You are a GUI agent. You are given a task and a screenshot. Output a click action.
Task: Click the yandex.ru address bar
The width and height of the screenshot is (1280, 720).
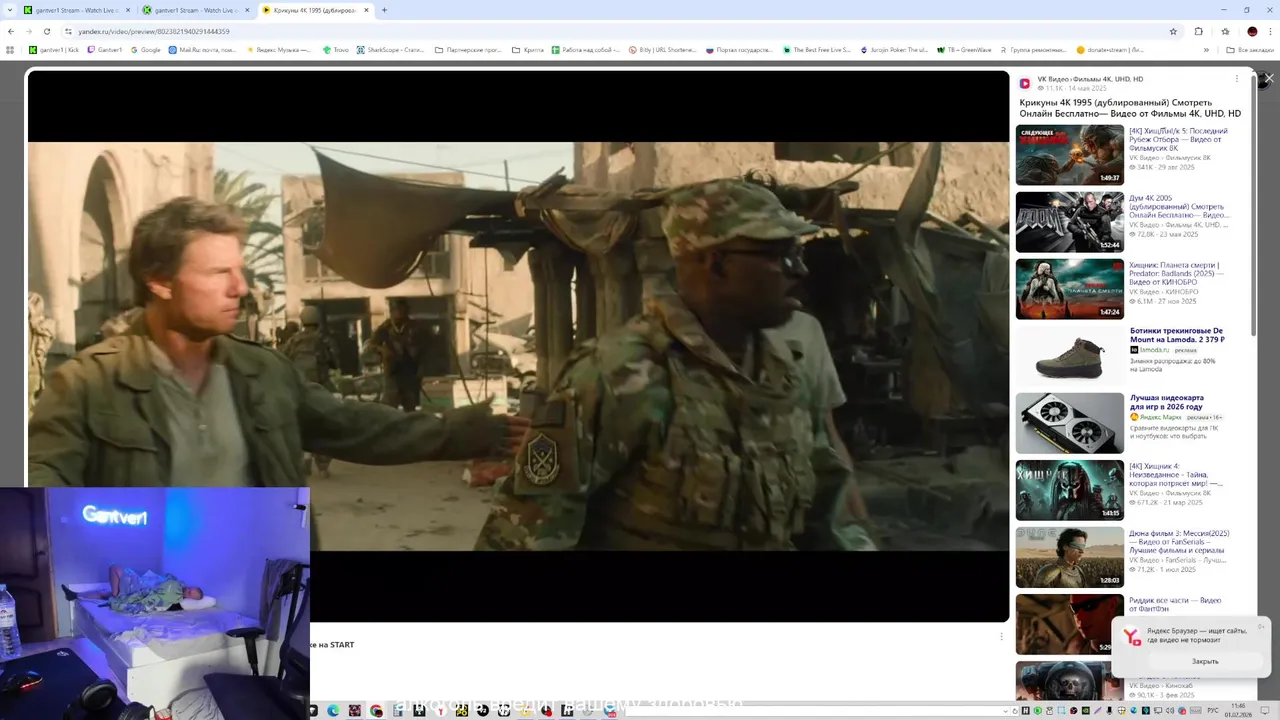click(600, 31)
